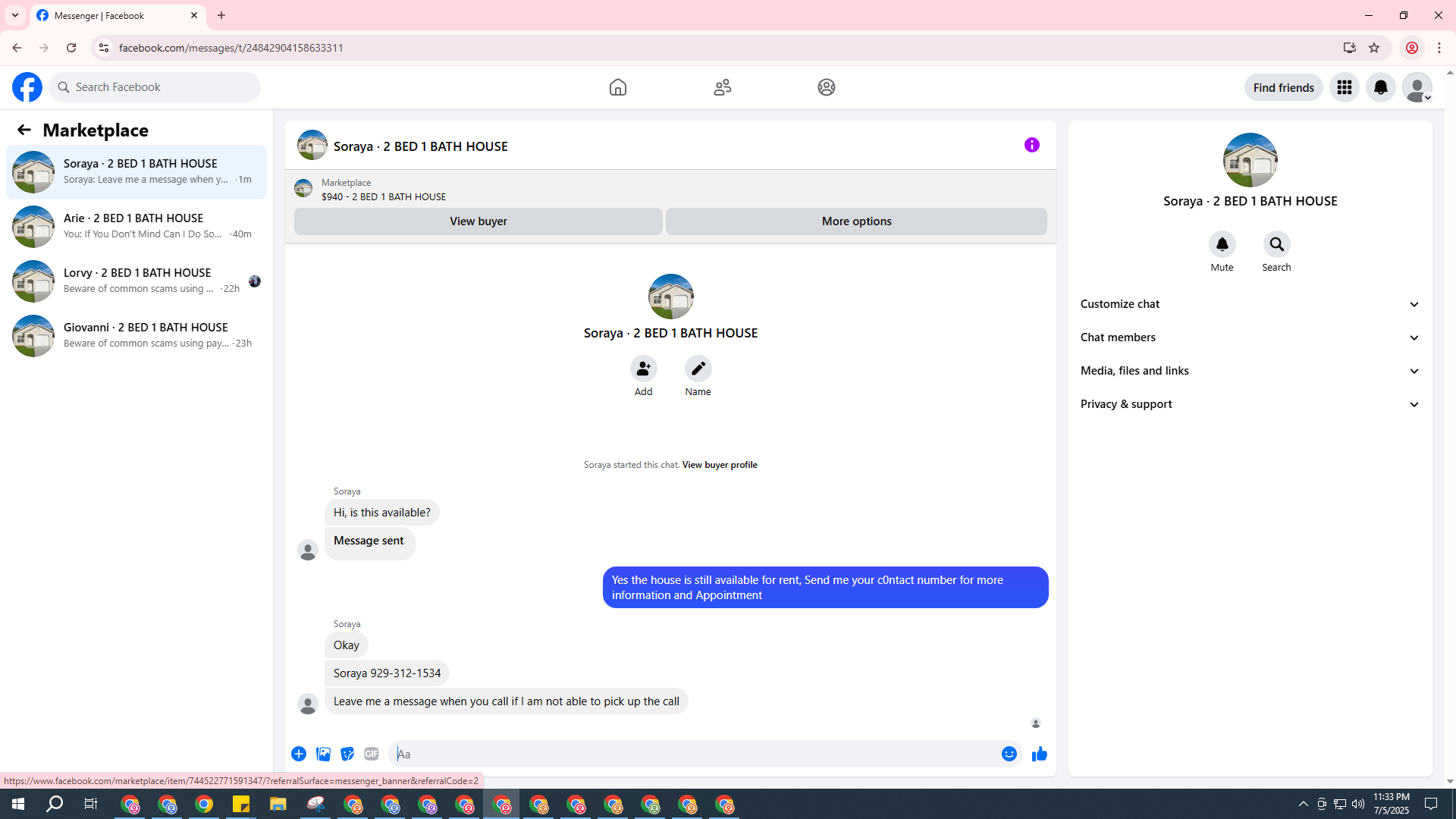Open the Facebook menu grid icon
The image size is (1456, 819).
click(1344, 87)
